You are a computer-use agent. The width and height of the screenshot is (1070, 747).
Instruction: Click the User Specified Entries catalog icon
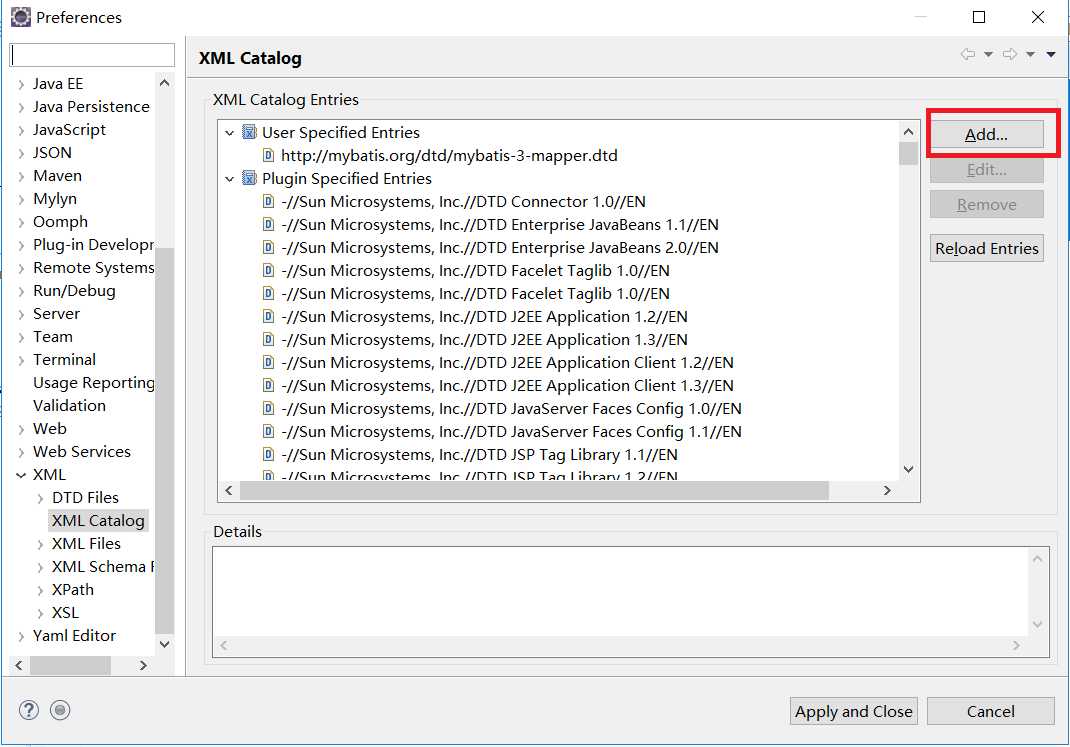[250, 132]
